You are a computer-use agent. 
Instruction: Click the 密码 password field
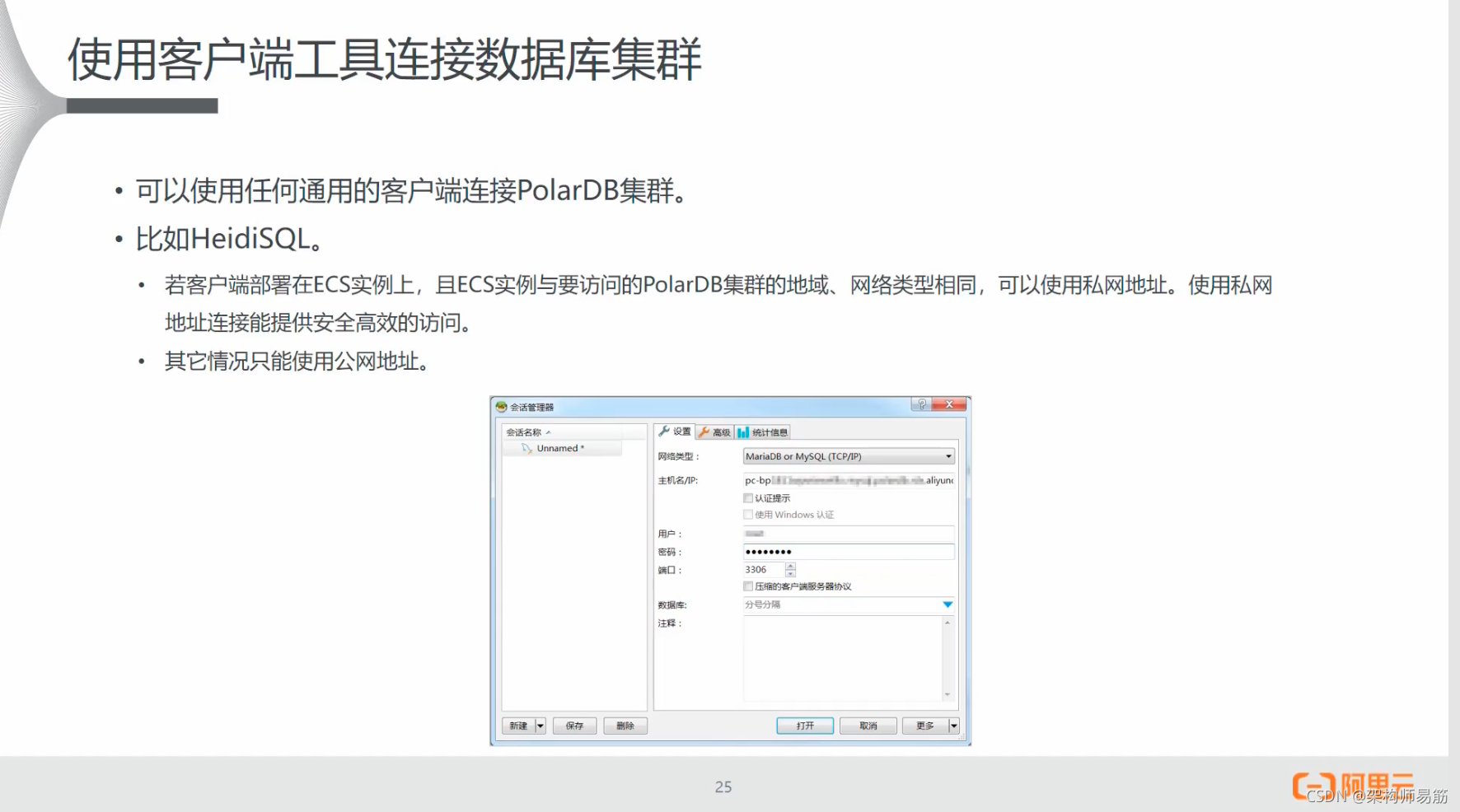point(849,552)
